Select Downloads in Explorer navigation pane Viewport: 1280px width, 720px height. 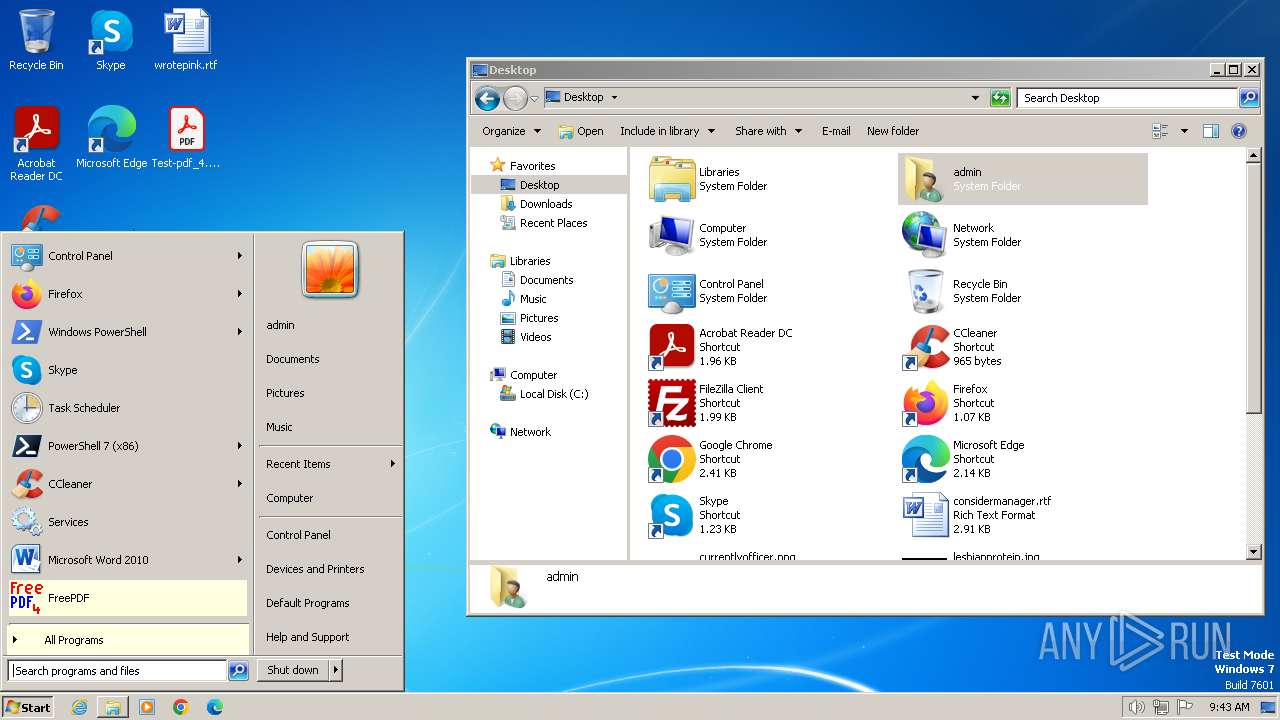[x=546, y=204]
